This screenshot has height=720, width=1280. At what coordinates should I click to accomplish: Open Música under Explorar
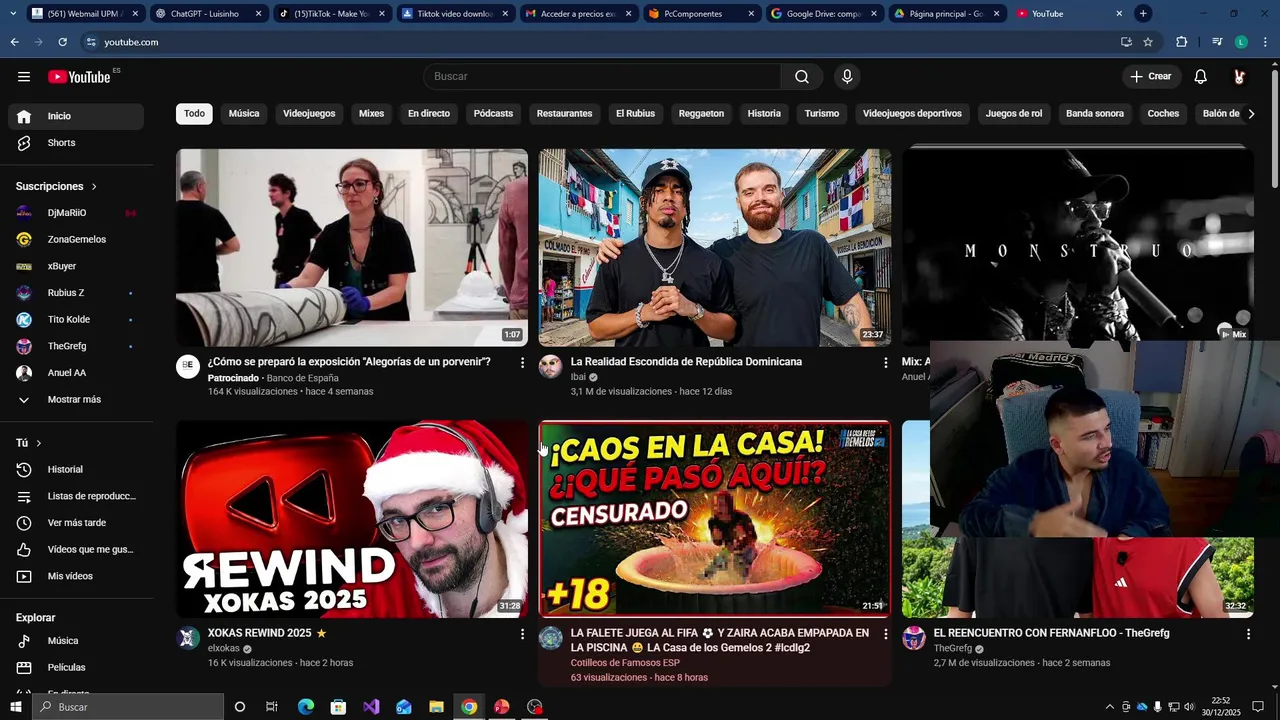pos(76,641)
